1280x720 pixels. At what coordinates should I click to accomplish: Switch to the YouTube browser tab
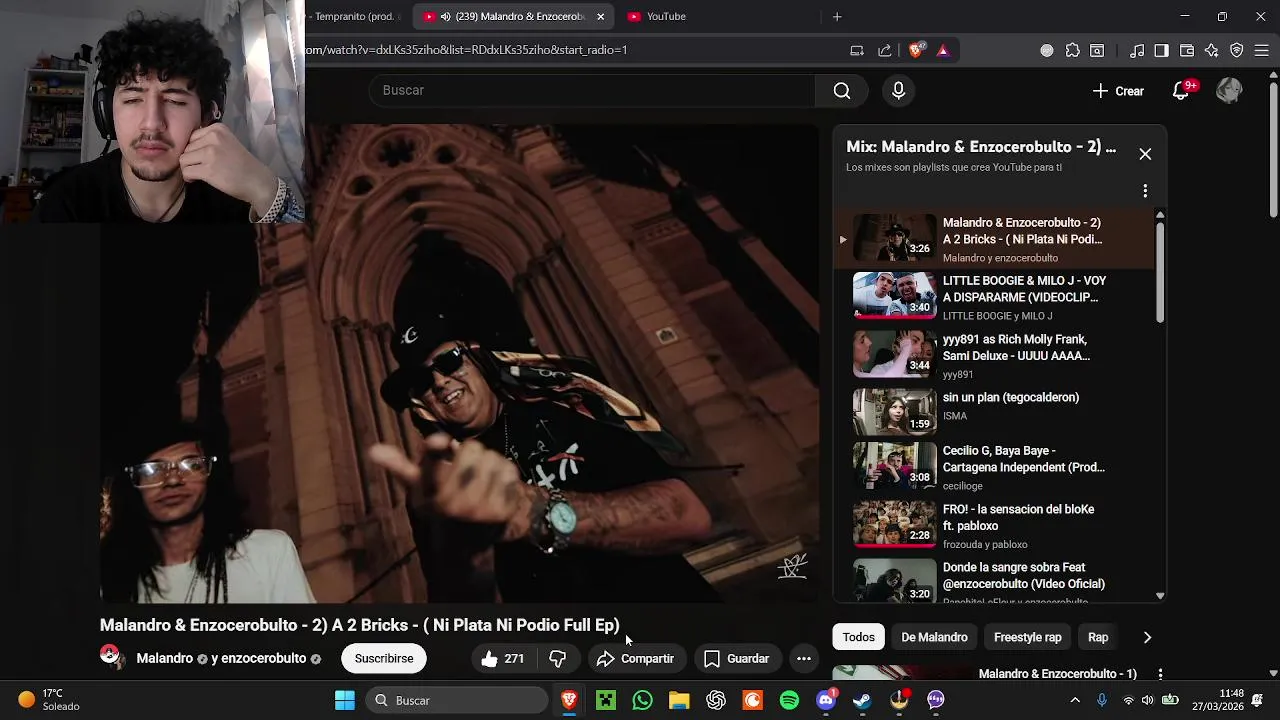[x=666, y=17]
